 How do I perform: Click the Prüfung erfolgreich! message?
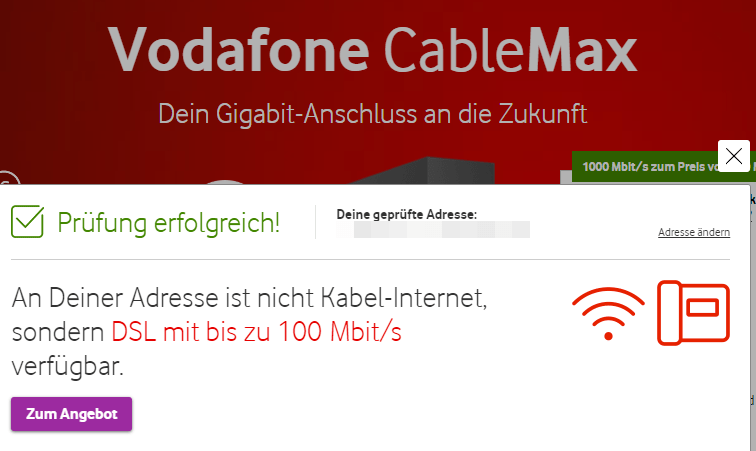click(x=168, y=223)
